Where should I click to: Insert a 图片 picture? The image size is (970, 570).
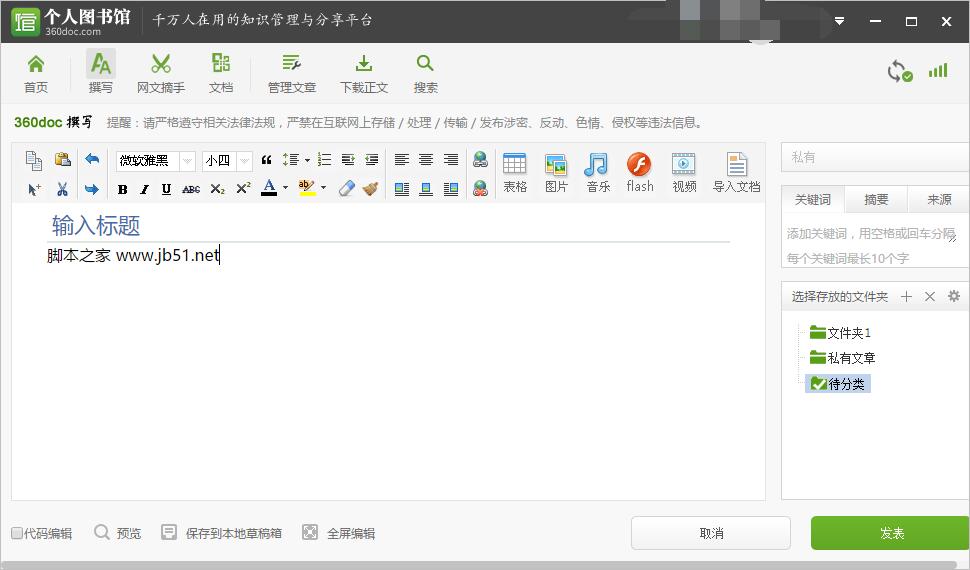click(556, 173)
